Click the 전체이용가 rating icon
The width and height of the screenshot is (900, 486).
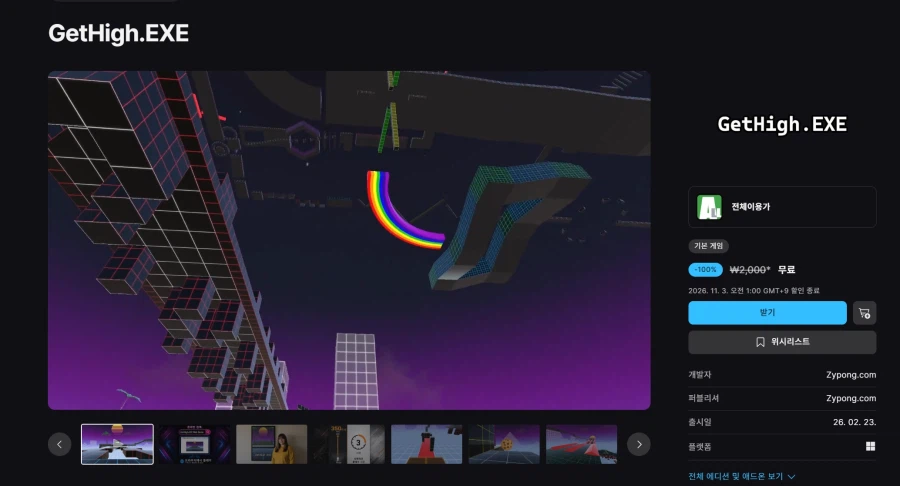(709, 207)
